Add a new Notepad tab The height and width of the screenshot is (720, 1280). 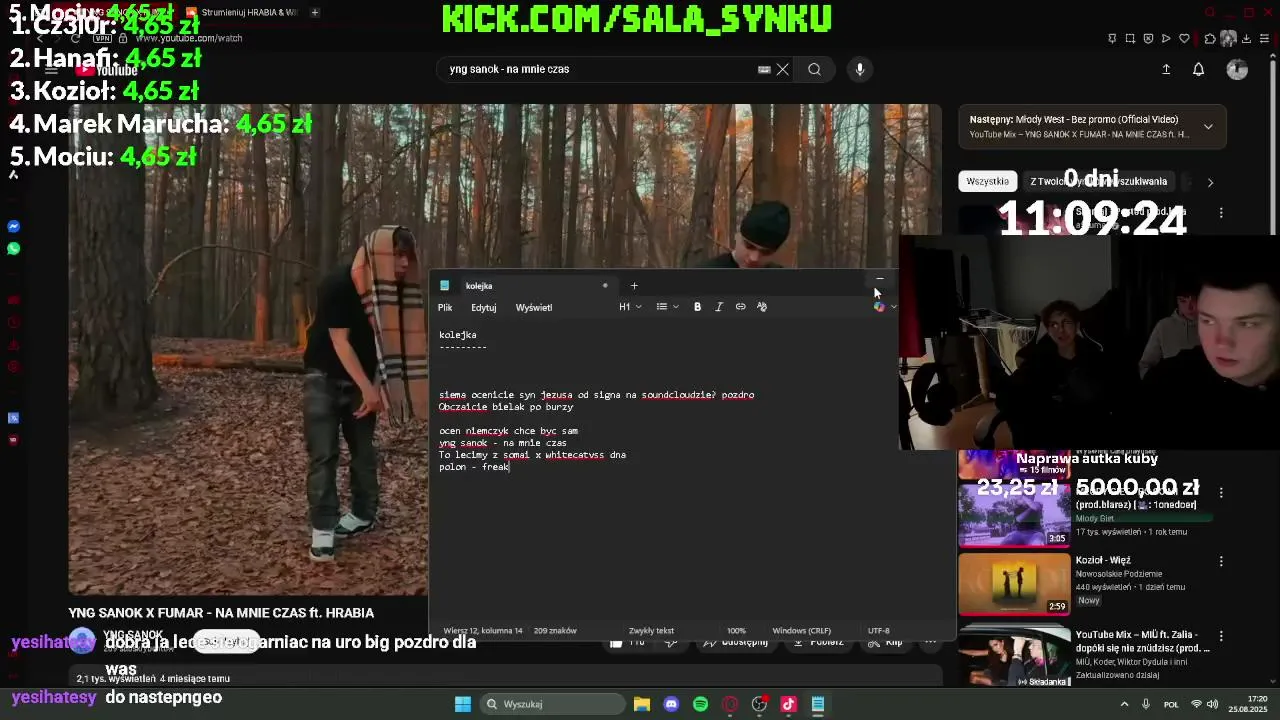[634, 286]
